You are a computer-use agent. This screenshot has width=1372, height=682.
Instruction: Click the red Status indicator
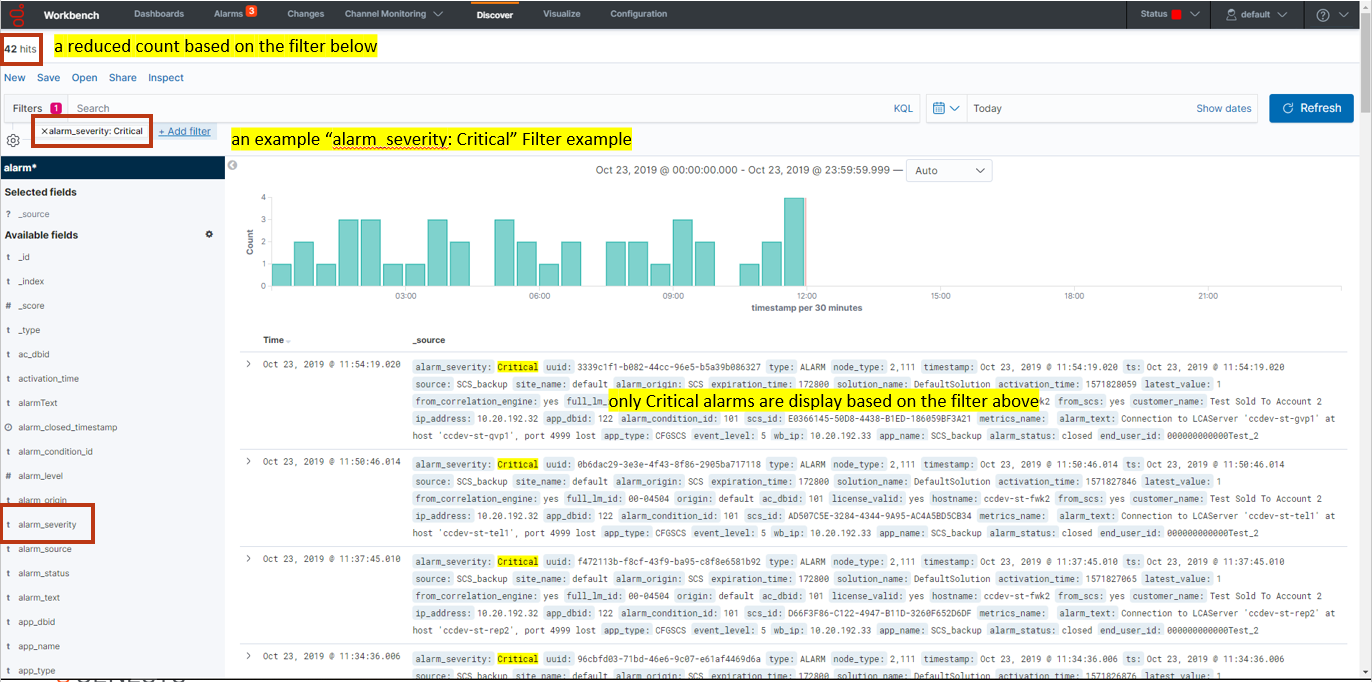[1176, 14]
